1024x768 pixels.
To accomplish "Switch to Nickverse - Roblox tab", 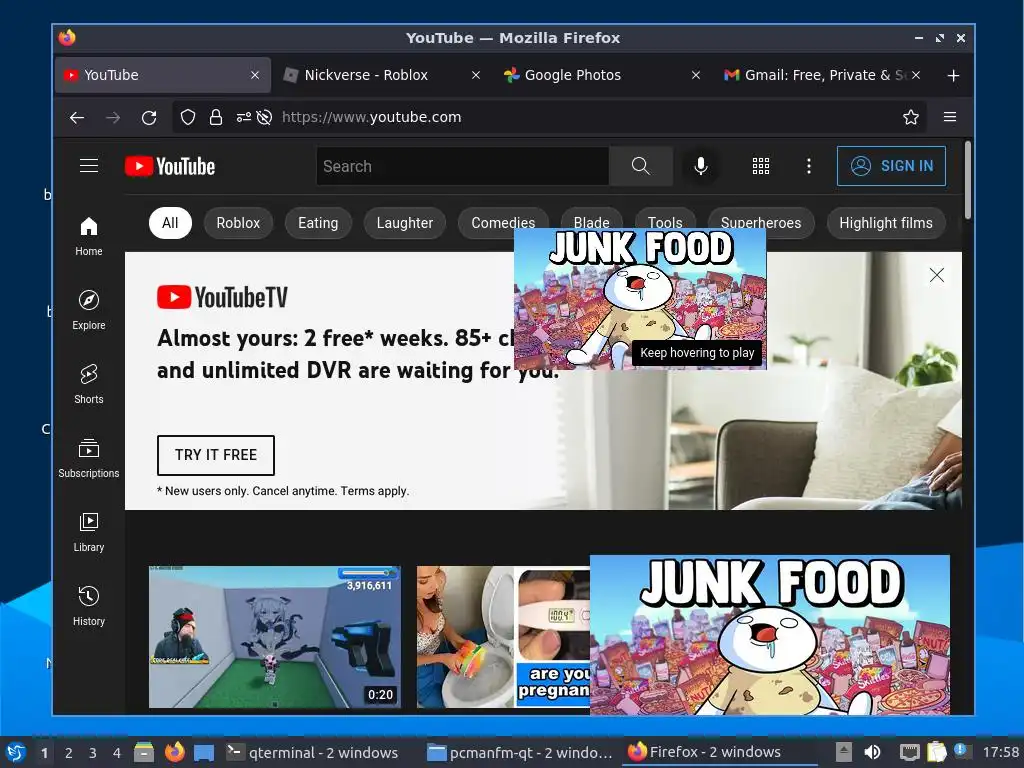I will coord(383,75).
